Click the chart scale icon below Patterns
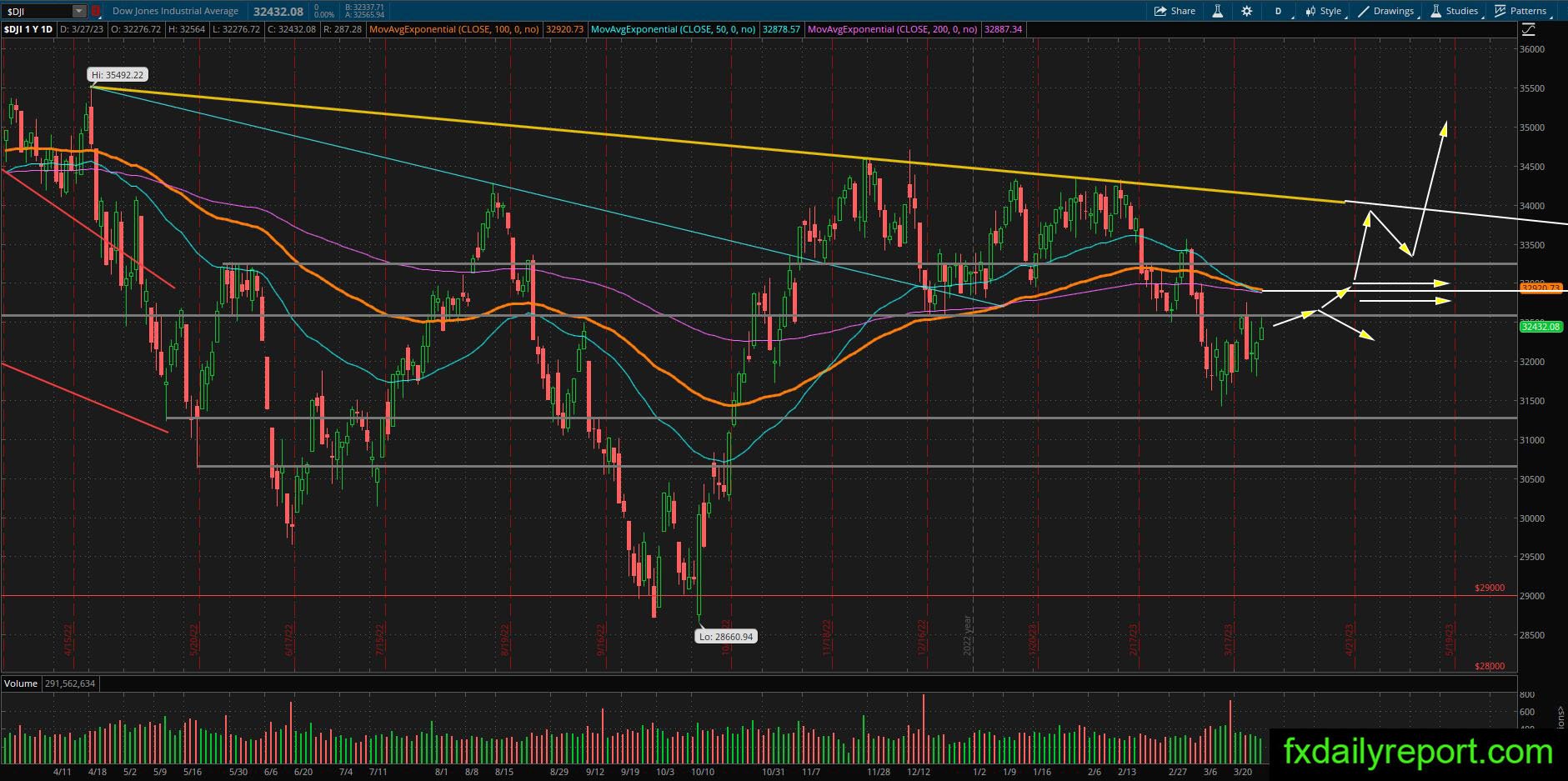This screenshot has height=781, width=1568. click(x=1528, y=30)
